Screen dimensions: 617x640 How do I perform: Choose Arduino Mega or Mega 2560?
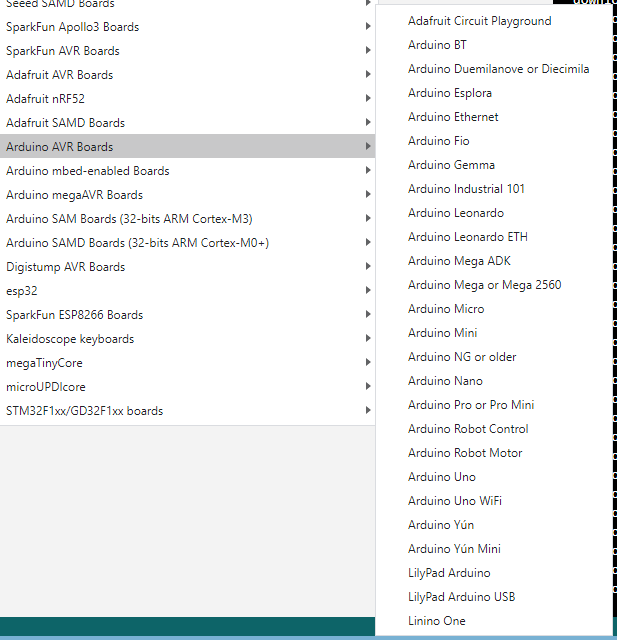tap(494, 285)
